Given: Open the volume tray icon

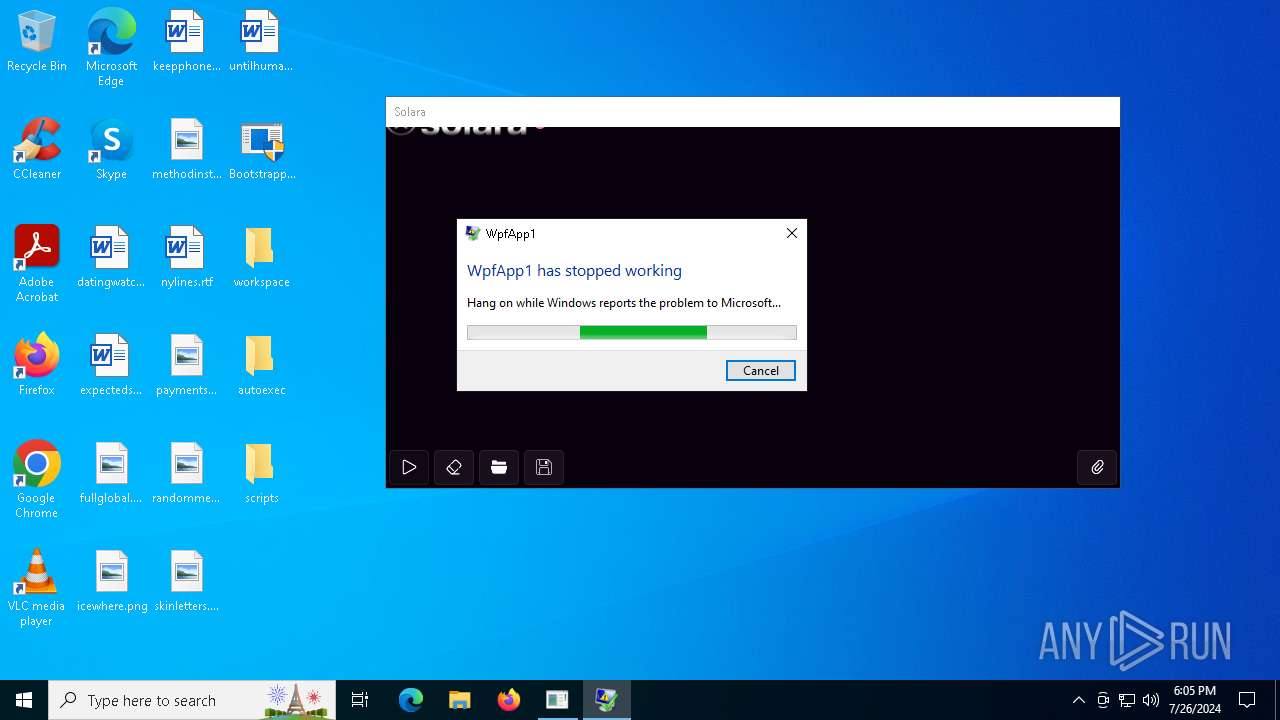Looking at the screenshot, I should pos(1151,700).
